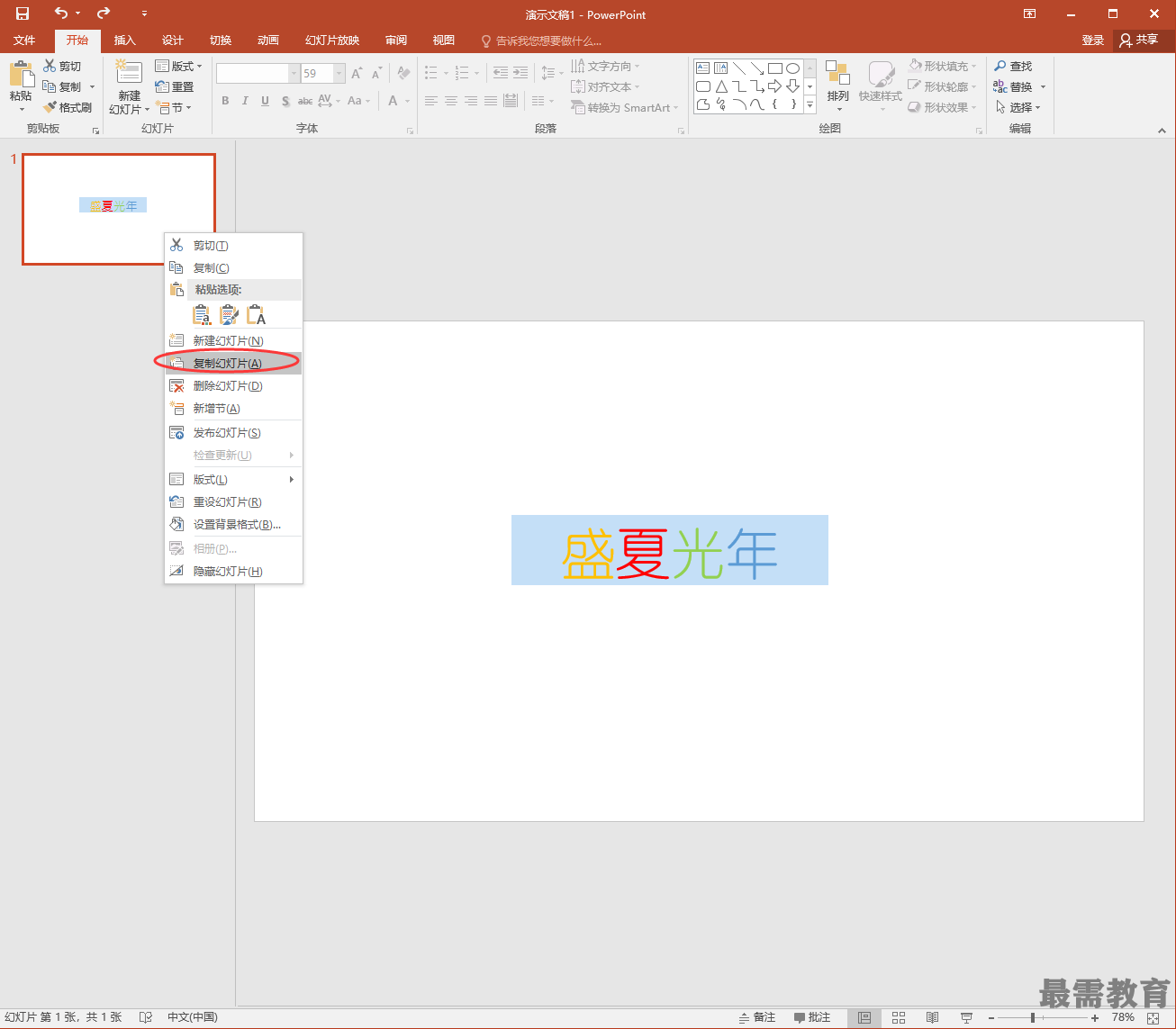The height and width of the screenshot is (1029, 1176).
Task: Clear all formatting with the eraser icon
Action: [403, 73]
